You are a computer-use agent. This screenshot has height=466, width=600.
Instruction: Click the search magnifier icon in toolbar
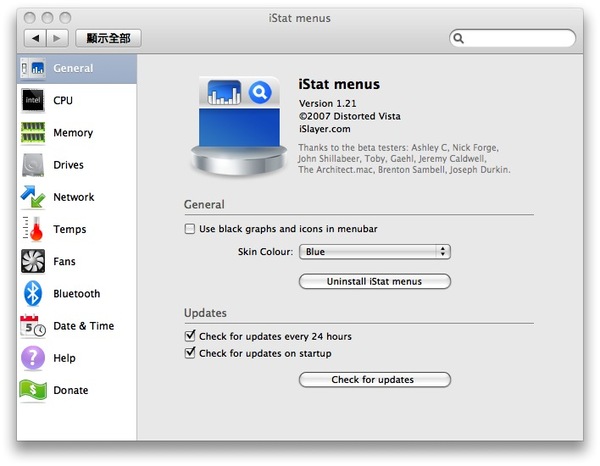[x=458, y=38]
